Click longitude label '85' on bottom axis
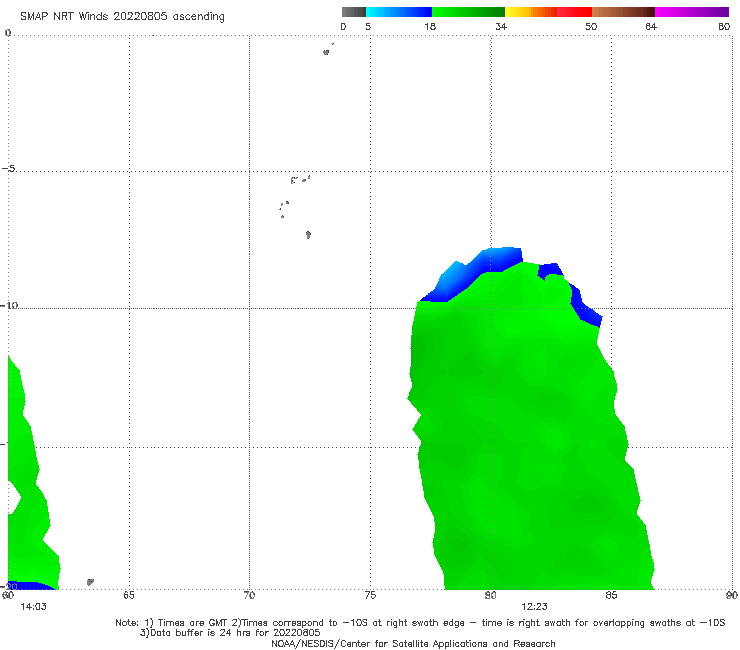This screenshot has height=650, width=740. pyautogui.click(x=611, y=595)
